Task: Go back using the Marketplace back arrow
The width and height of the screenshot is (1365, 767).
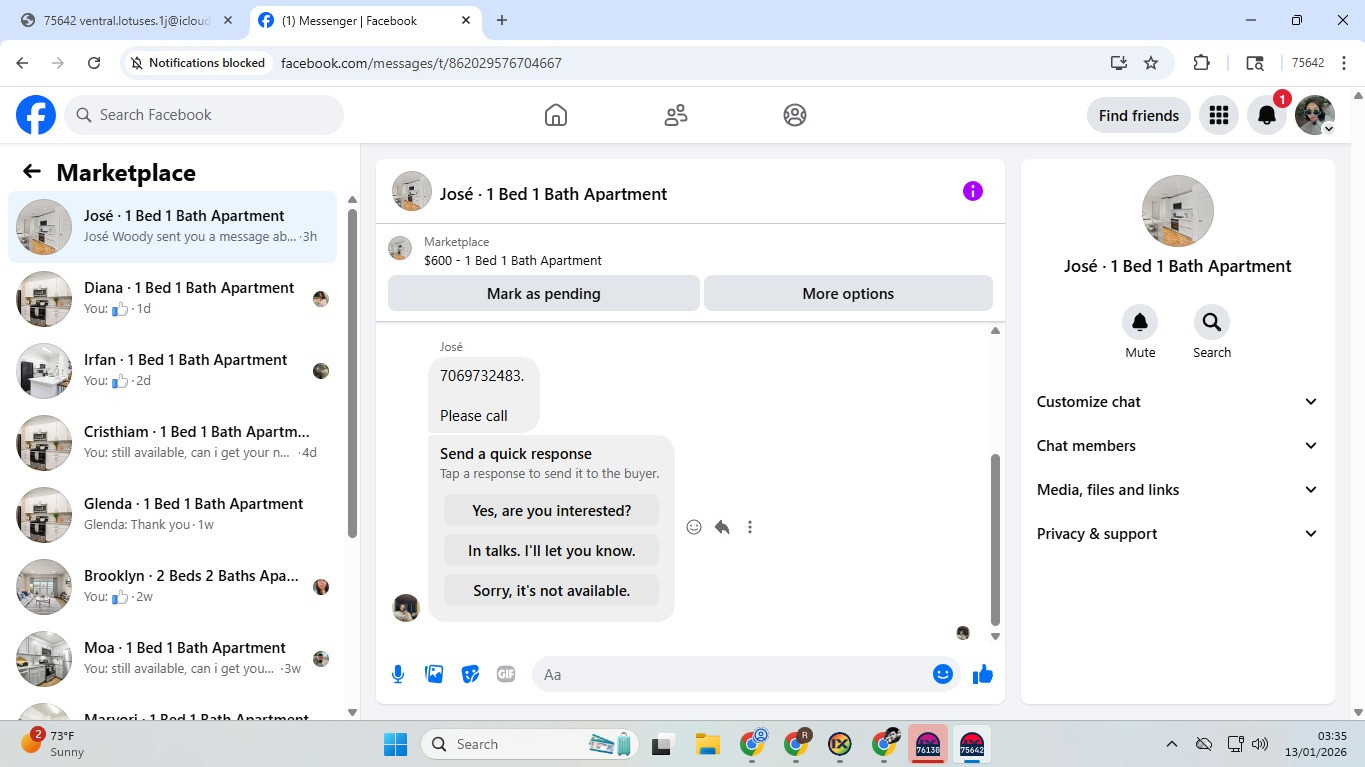Action: (x=32, y=172)
